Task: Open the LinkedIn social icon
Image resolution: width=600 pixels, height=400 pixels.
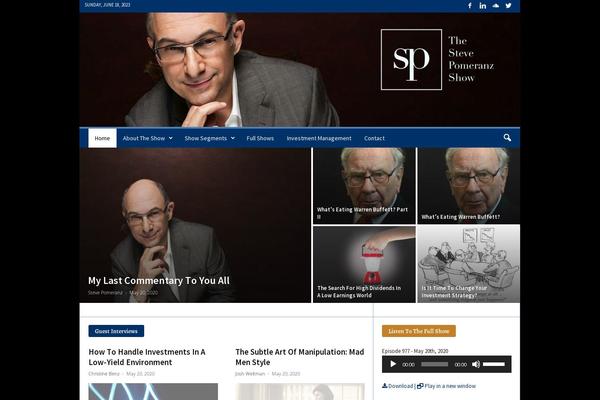Action: (483, 5)
